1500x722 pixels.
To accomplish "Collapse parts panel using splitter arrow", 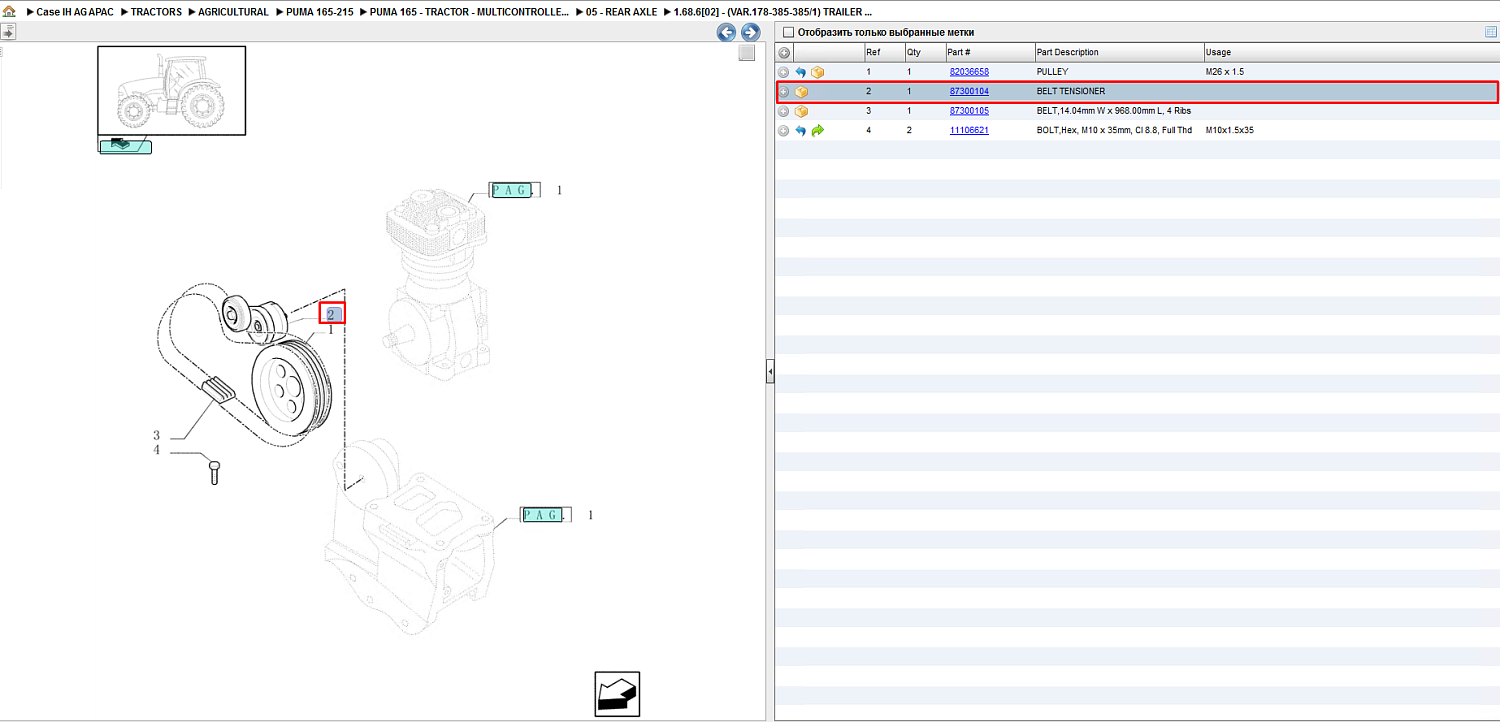I will pos(770,371).
